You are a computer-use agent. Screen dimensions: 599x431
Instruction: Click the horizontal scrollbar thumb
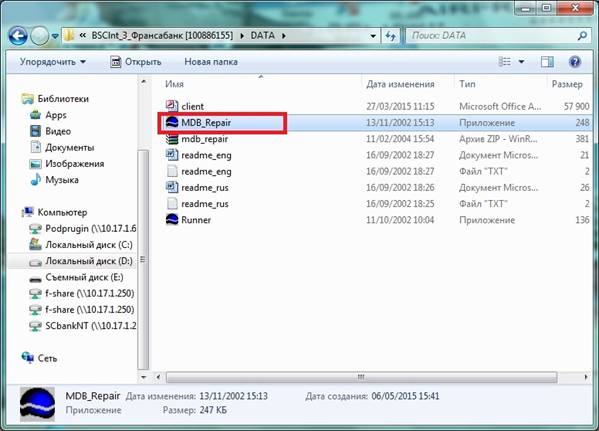361,377
